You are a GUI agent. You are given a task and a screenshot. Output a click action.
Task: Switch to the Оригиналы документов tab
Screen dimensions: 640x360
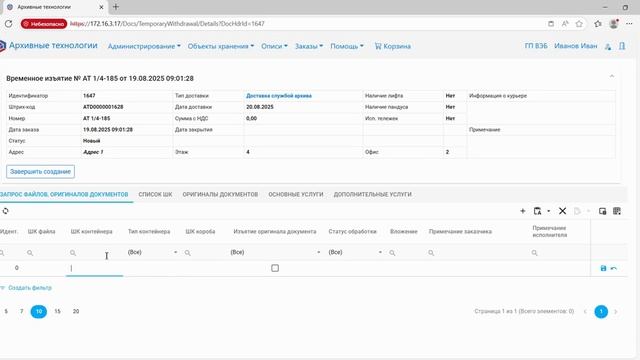point(220,194)
